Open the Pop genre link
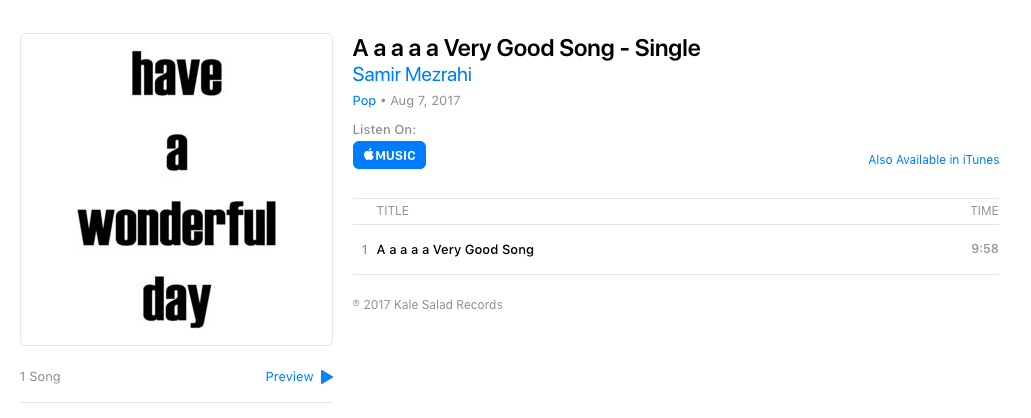 click(x=364, y=101)
